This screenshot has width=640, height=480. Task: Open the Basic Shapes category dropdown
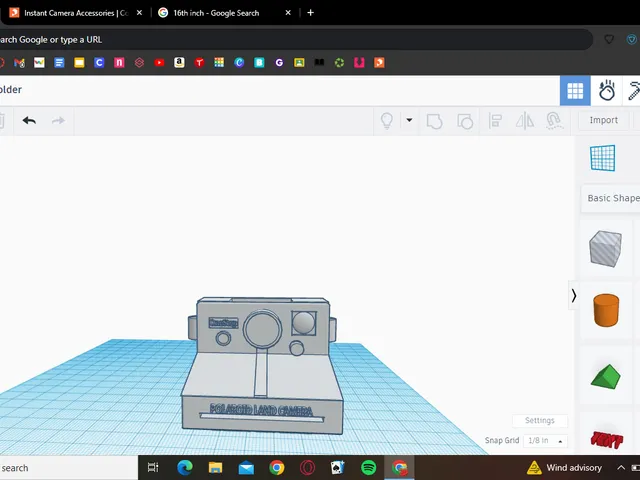[x=611, y=198]
